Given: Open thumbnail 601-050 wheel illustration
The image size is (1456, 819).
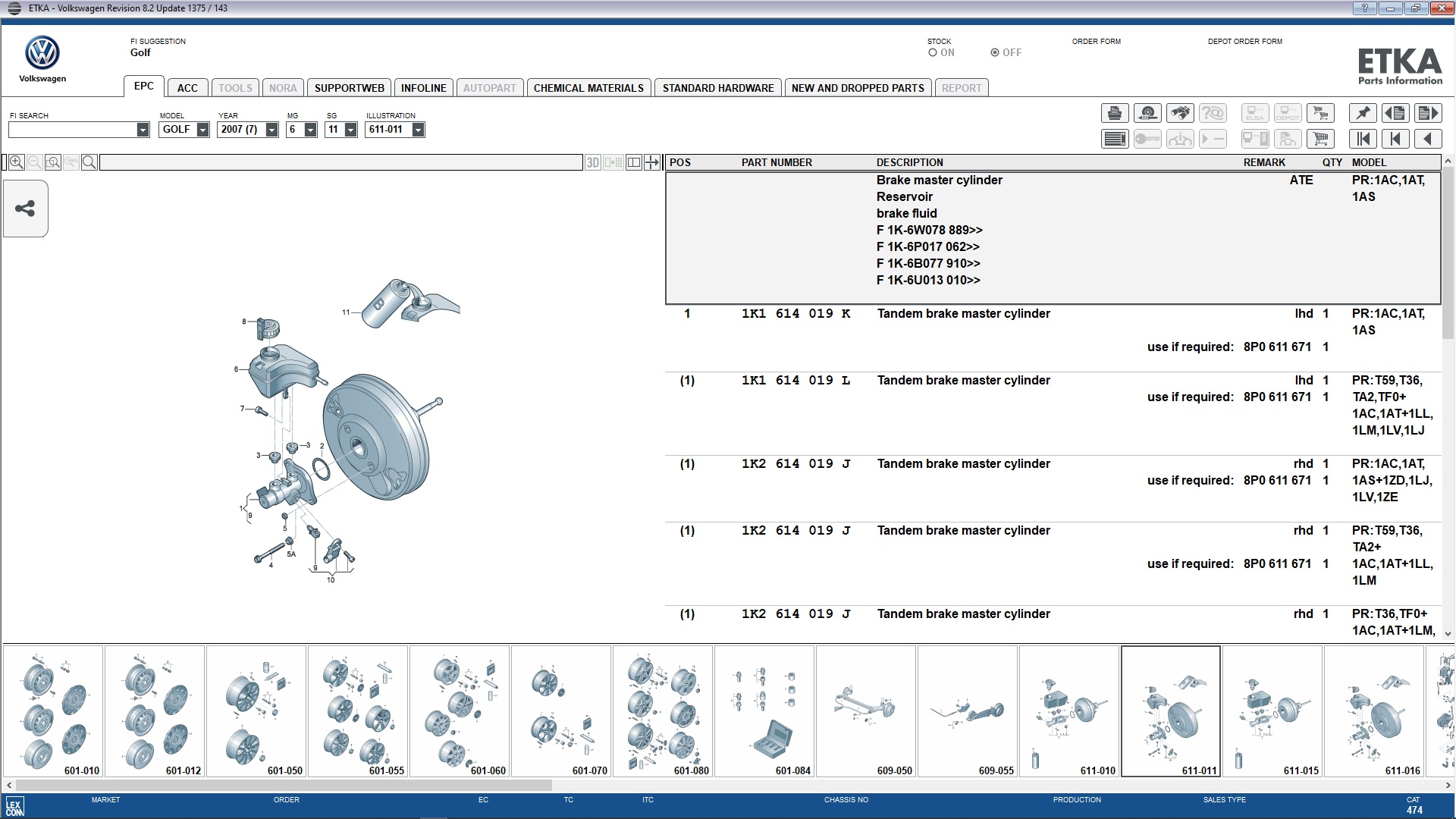Looking at the screenshot, I should 256,711.
